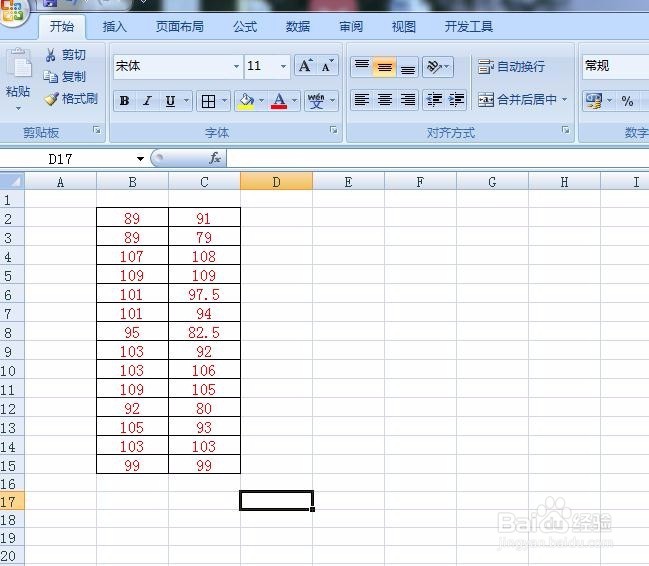Select cell containing 82.5
649x566 pixels.
(x=204, y=332)
